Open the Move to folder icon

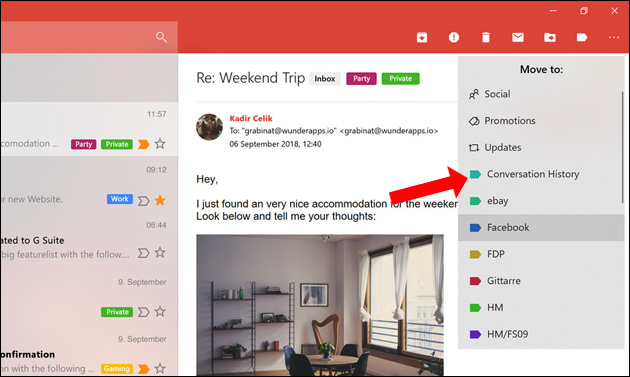coord(550,37)
